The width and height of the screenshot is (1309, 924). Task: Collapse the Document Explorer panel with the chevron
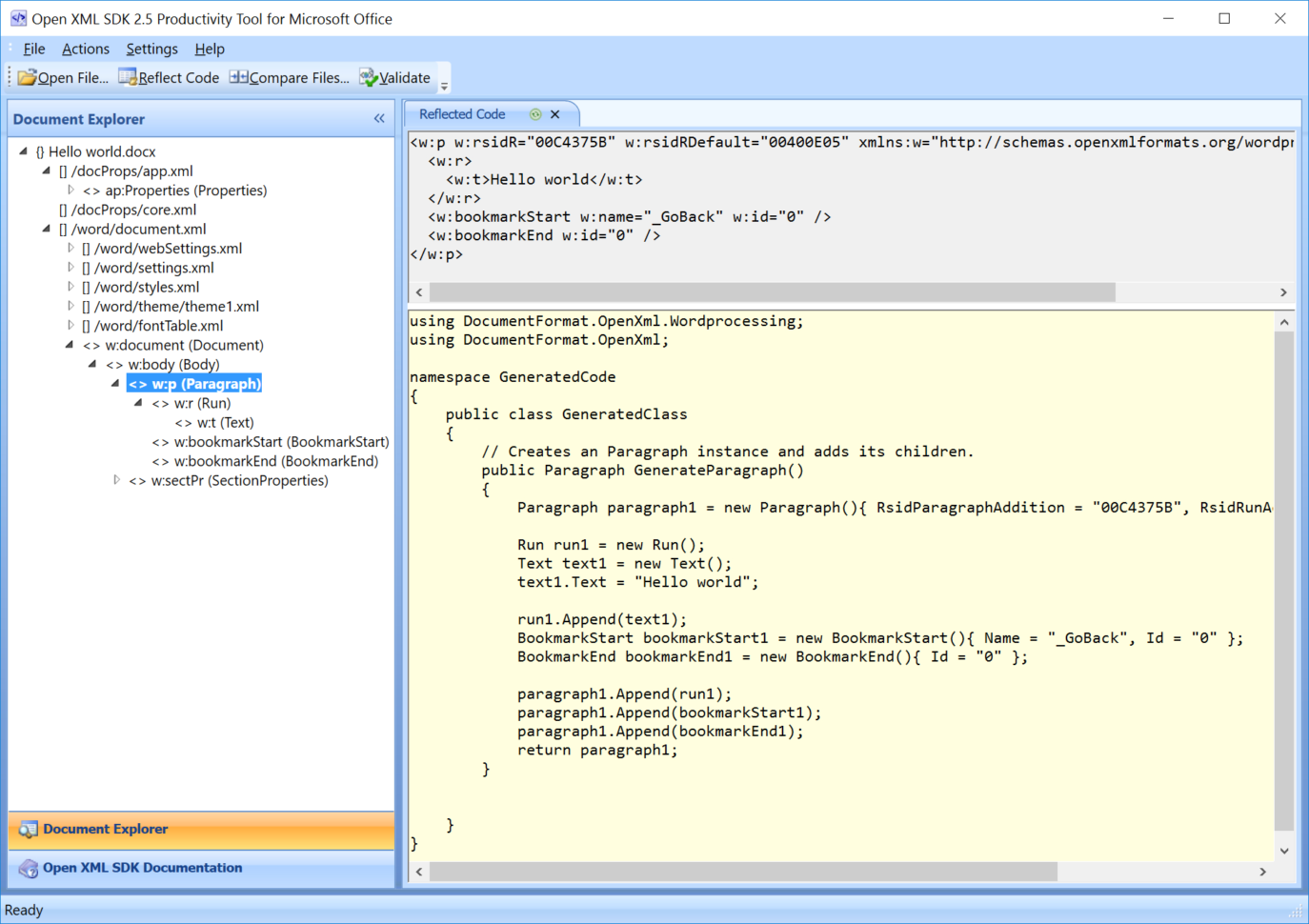(x=378, y=118)
